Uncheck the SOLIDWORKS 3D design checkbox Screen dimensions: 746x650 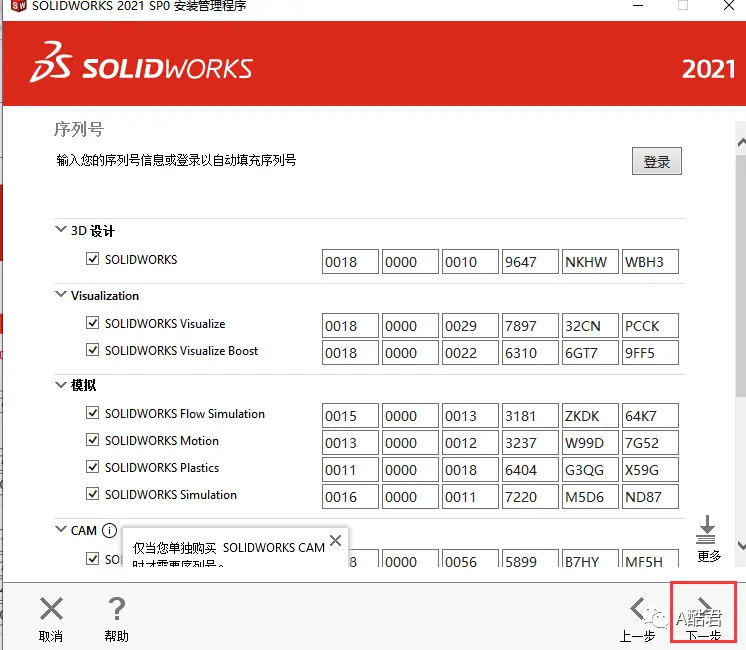click(x=92, y=259)
